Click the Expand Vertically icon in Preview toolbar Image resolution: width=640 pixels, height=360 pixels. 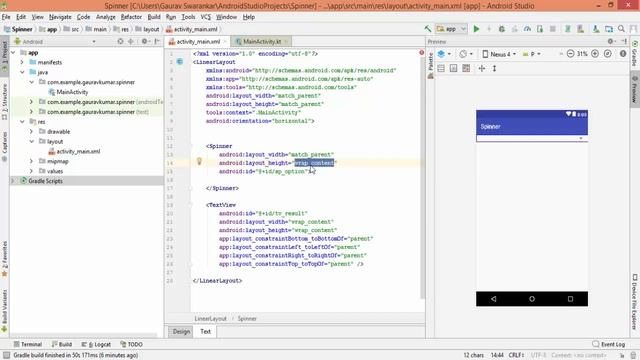click(494, 69)
